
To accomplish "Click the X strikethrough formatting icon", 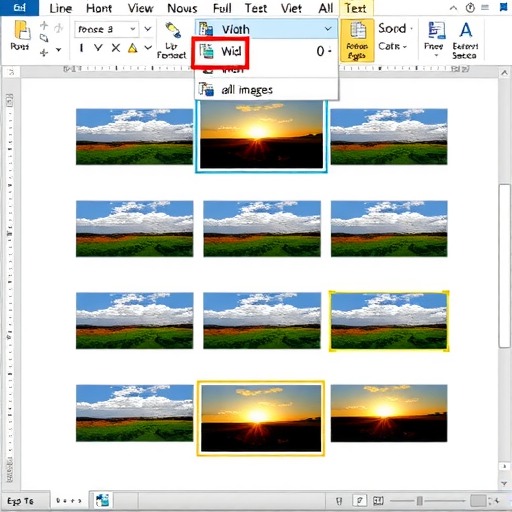I will pos(116,48).
